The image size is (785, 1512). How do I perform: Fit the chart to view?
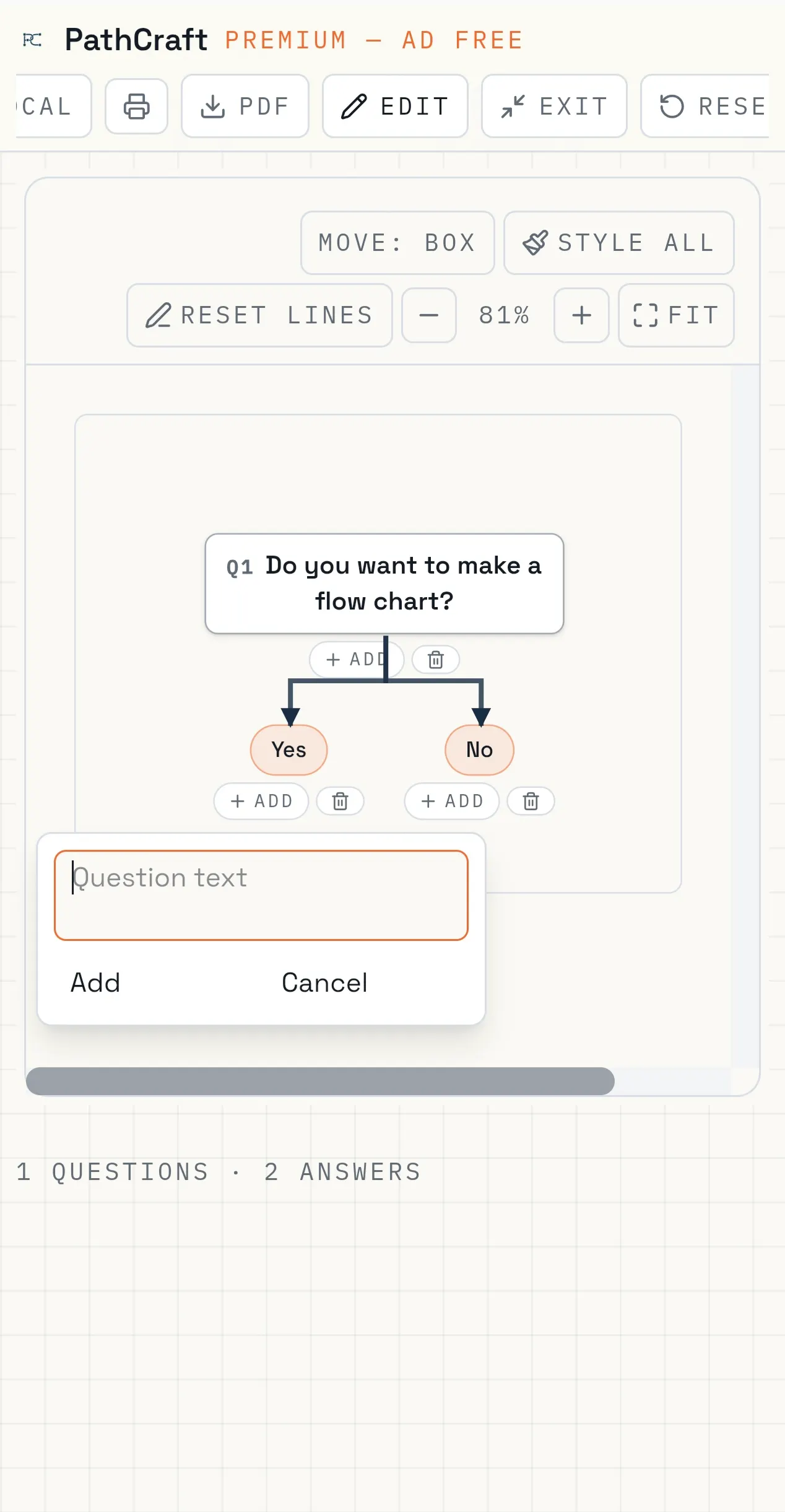point(676,315)
